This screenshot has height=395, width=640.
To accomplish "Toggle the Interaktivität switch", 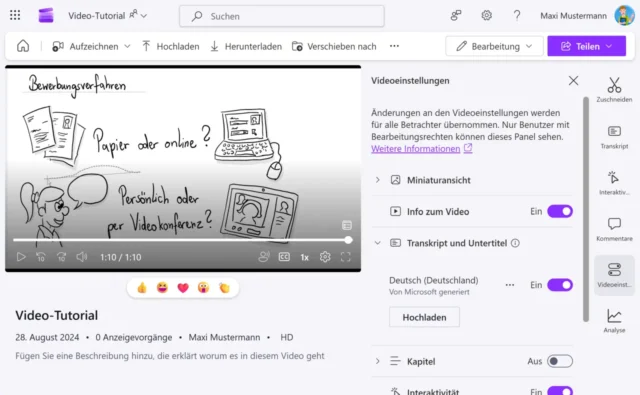I will click(560, 391).
